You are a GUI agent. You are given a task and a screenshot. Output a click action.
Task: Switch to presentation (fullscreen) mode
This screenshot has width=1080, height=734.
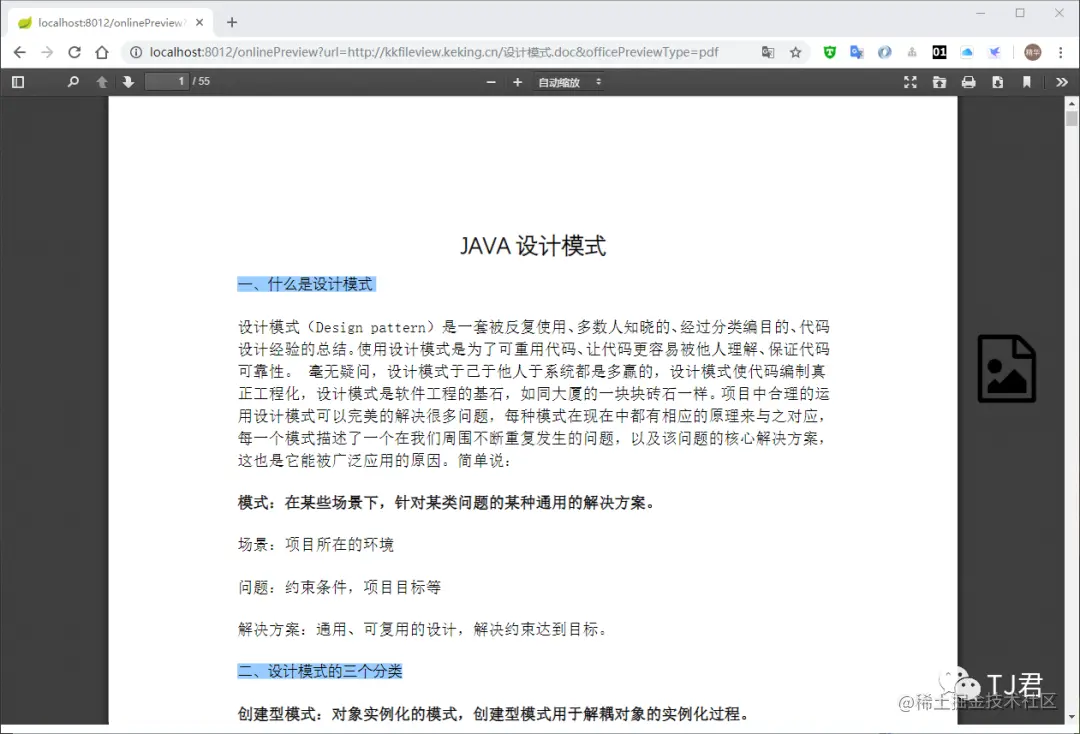click(910, 81)
